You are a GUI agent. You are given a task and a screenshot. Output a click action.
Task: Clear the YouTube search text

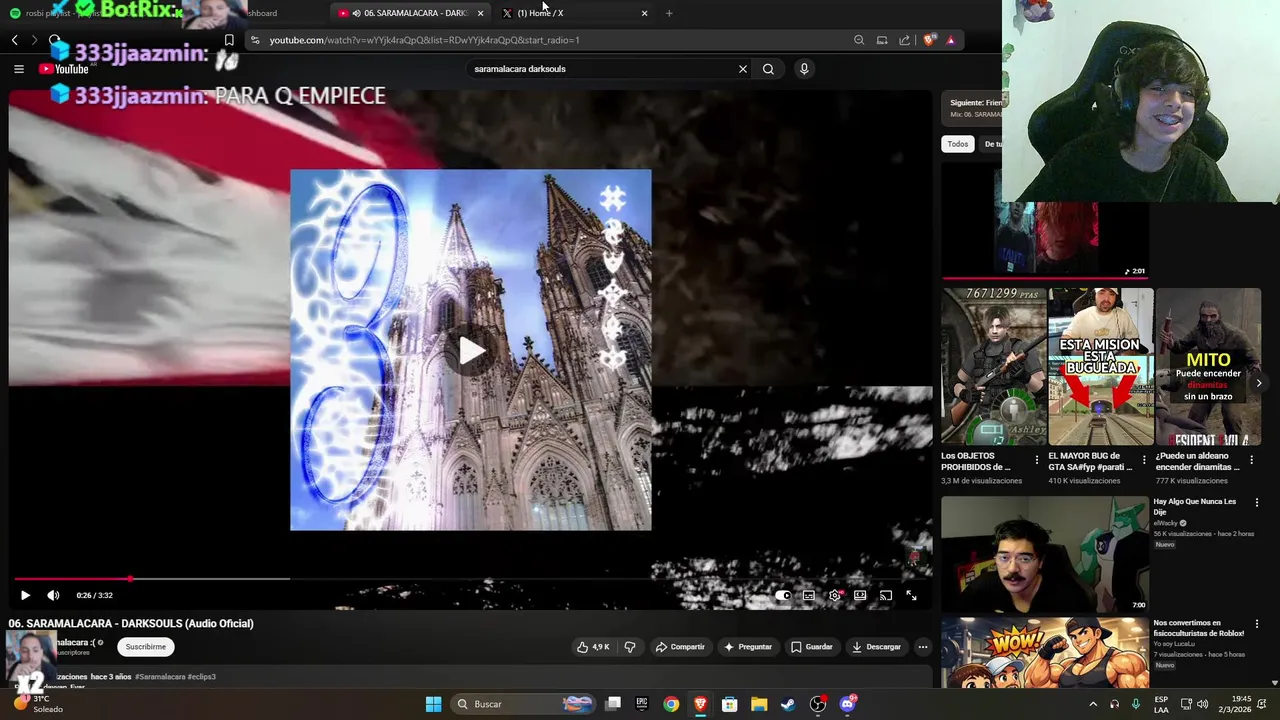click(742, 69)
